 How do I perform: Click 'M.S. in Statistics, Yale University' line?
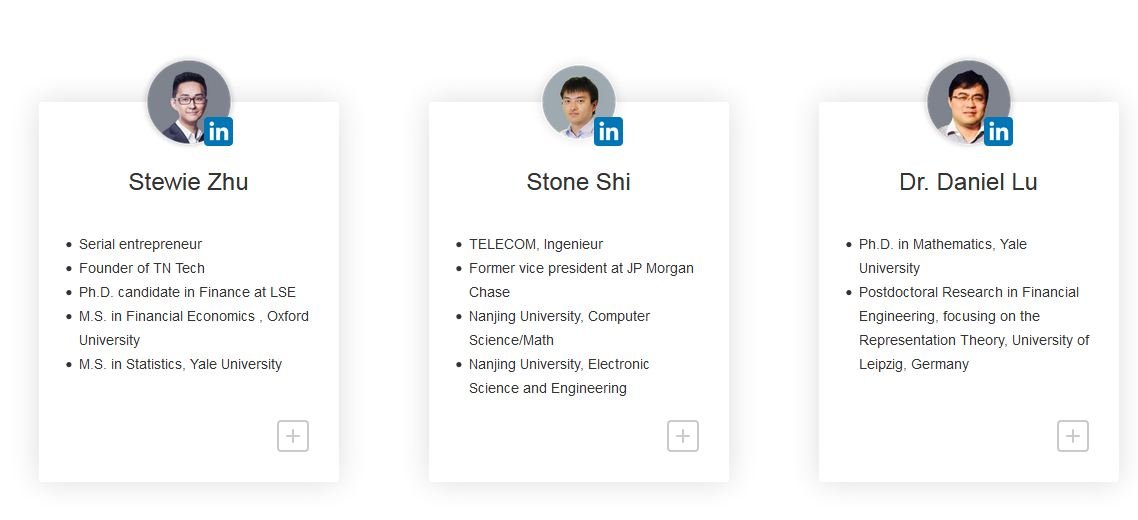180,364
